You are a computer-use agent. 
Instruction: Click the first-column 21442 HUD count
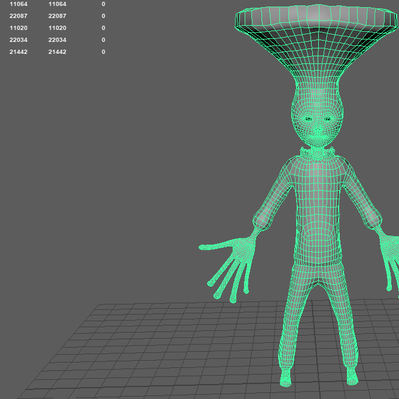tap(18, 52)
